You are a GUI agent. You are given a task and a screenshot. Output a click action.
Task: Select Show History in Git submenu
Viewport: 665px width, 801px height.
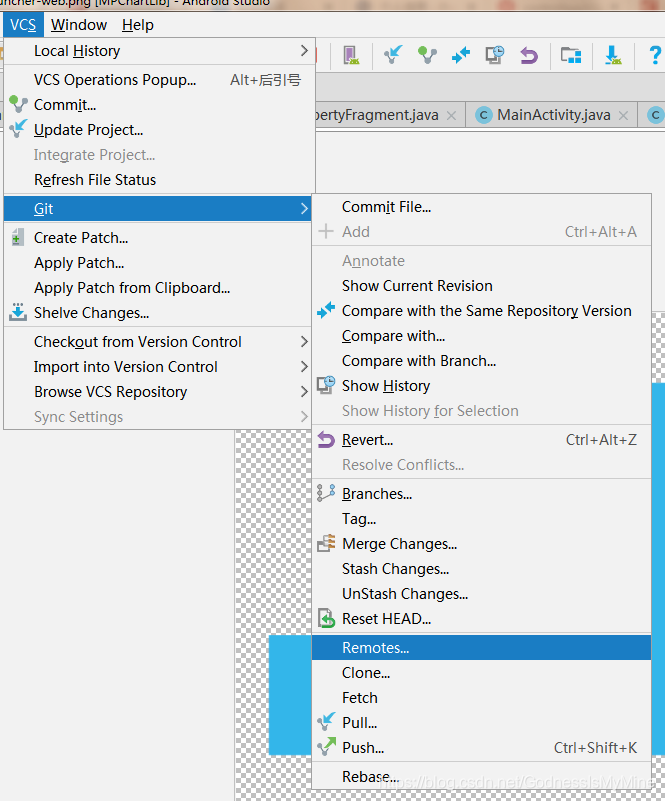481,386
